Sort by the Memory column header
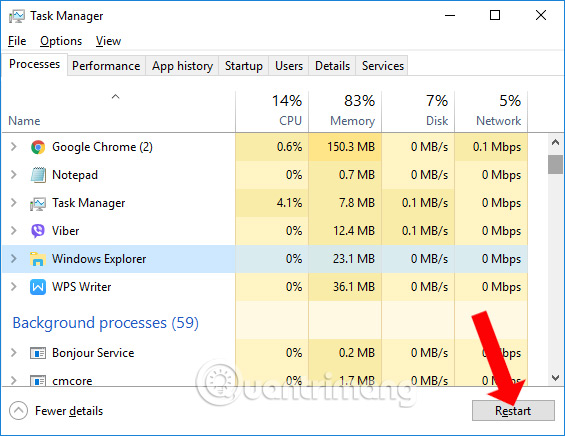565x436 pixels. pyautogui.click(x=345, y=112)
